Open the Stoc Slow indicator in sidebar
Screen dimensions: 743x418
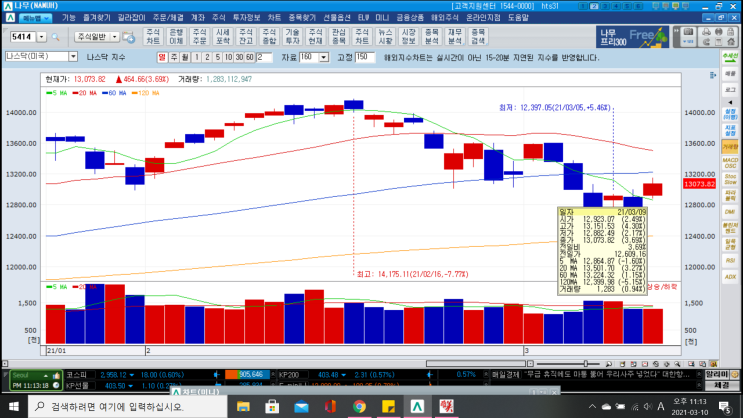pyautogui.click(x=730, y=179)
